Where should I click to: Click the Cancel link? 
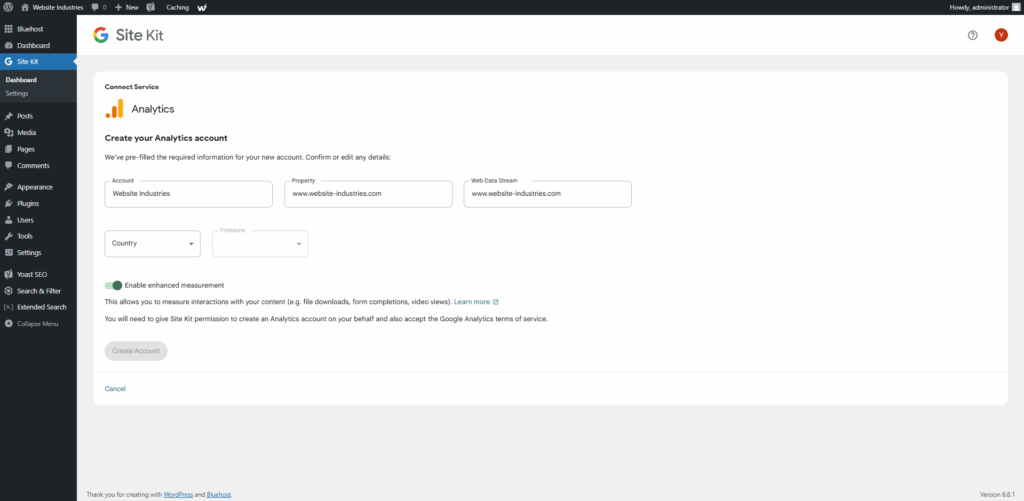coord(115,388)
